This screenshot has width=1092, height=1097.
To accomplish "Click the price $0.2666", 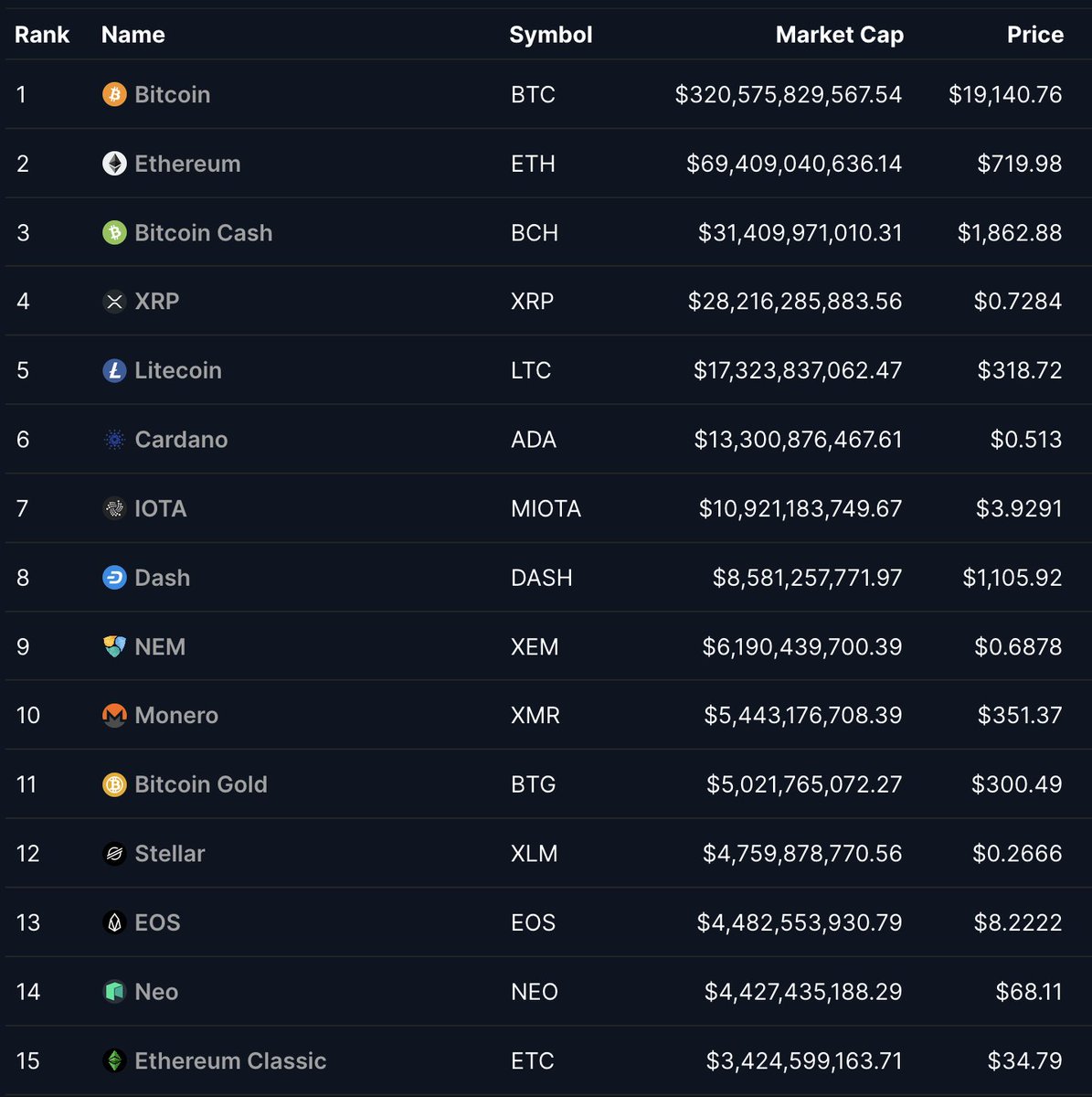I will tap(1018, 854).
